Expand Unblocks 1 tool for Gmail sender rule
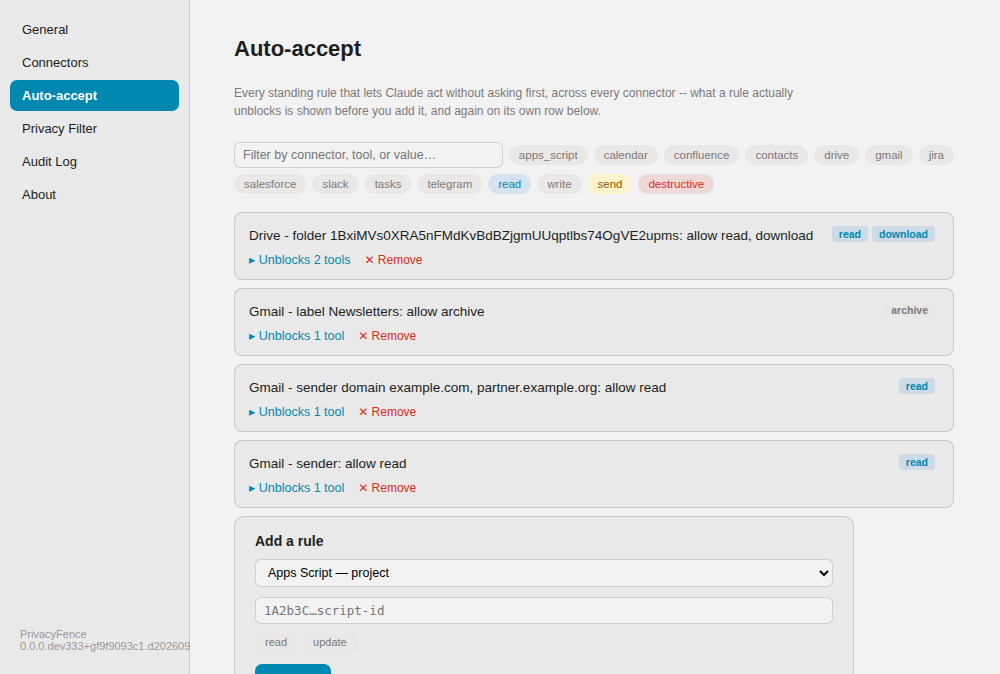Viewport: 1000px width, 674px height. tap(297, 488)
